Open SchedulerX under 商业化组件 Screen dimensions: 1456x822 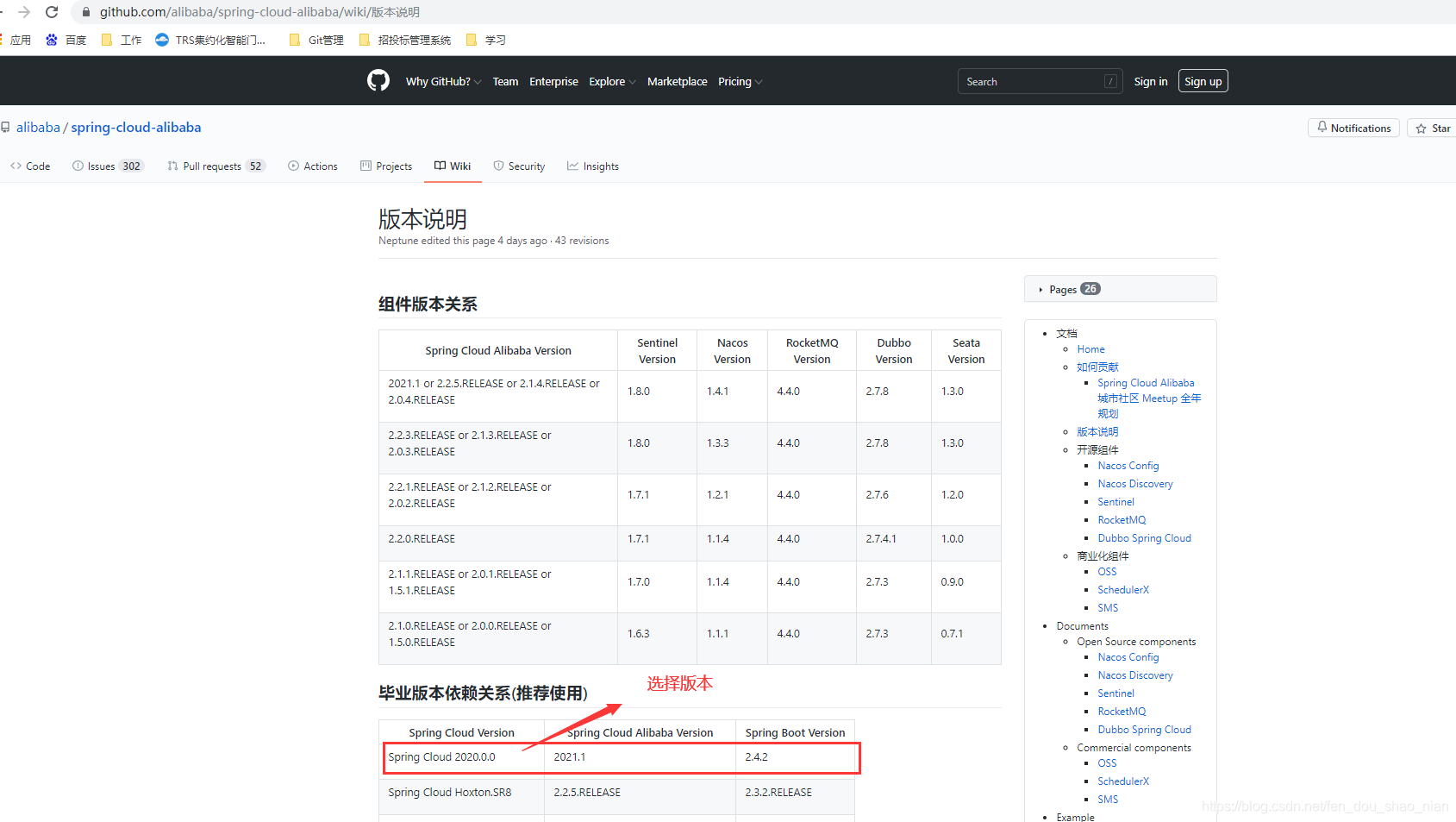tap(1123, 590)
